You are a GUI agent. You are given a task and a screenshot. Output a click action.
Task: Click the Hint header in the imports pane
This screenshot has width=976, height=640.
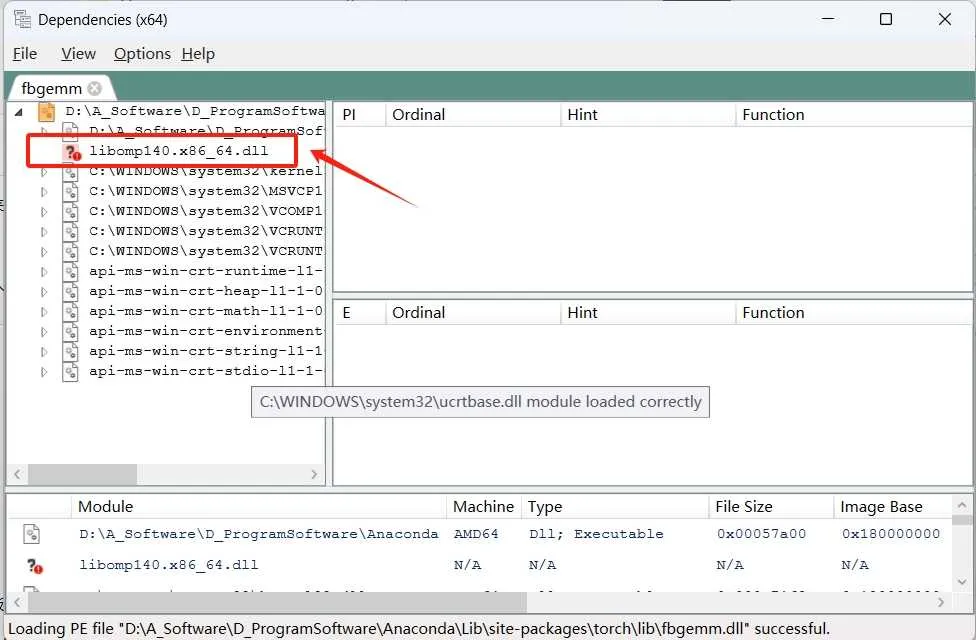click(x=648, y=115)
